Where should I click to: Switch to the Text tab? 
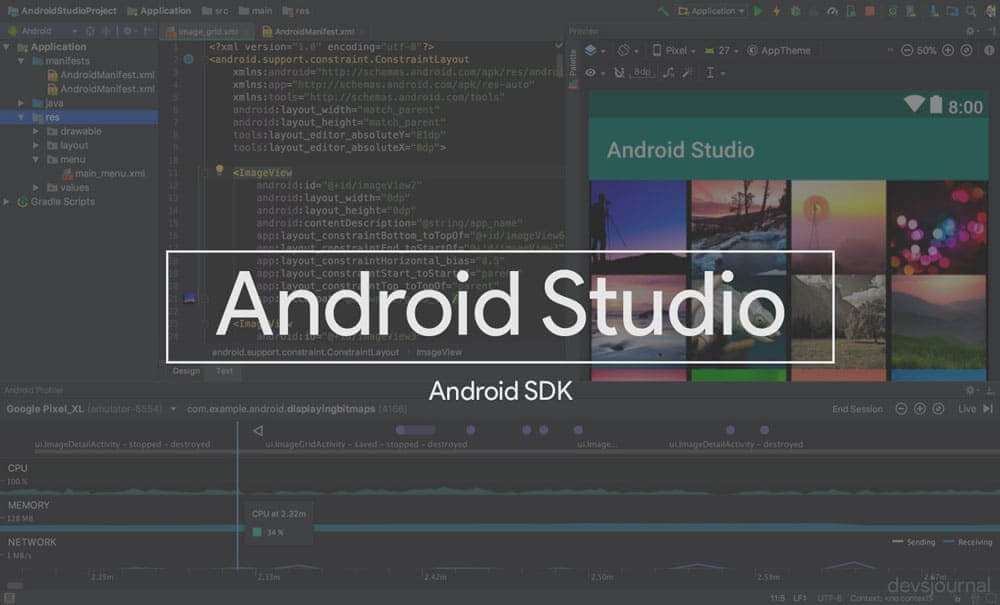pyautogui.click(x=224, y=371)
